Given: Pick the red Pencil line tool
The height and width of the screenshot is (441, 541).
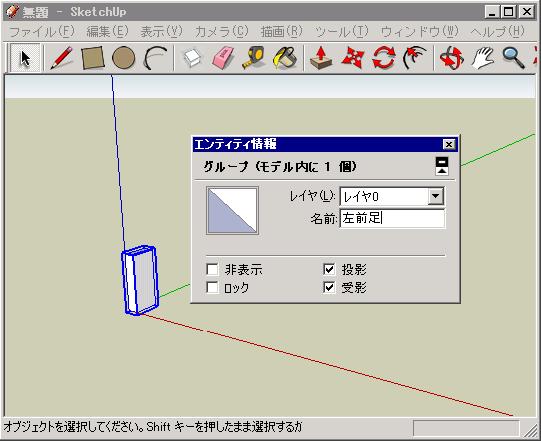Looking at the screenshot, I should [61, 58].
